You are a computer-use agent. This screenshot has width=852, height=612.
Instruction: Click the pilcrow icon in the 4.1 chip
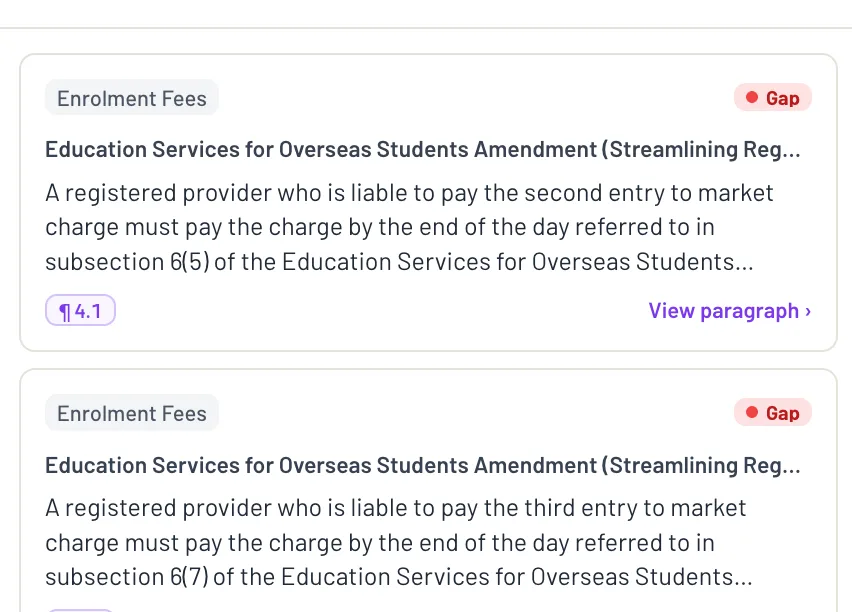(x=65, y=312)
